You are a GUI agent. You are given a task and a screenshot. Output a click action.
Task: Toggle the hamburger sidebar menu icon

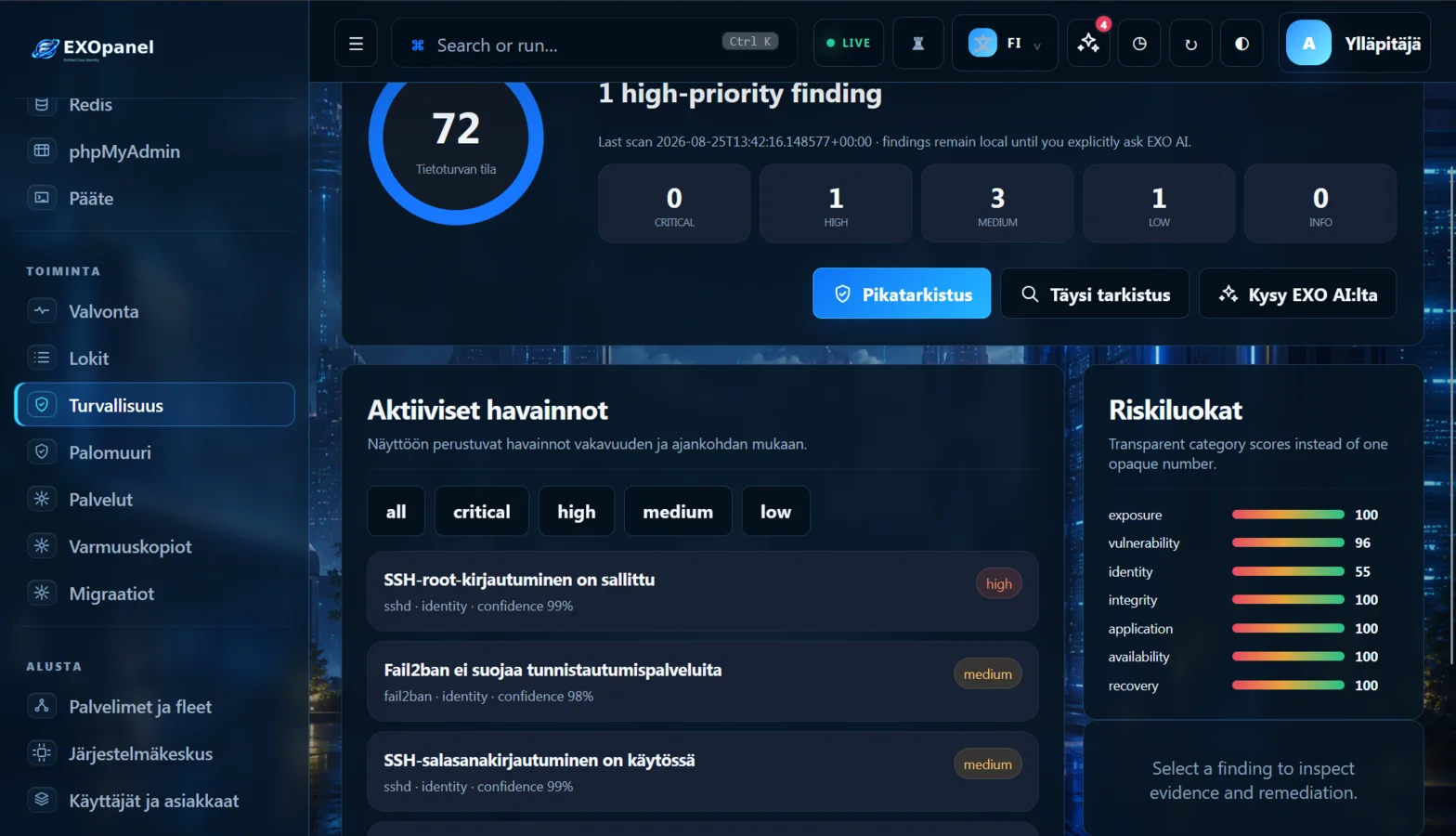click(356, 44)
